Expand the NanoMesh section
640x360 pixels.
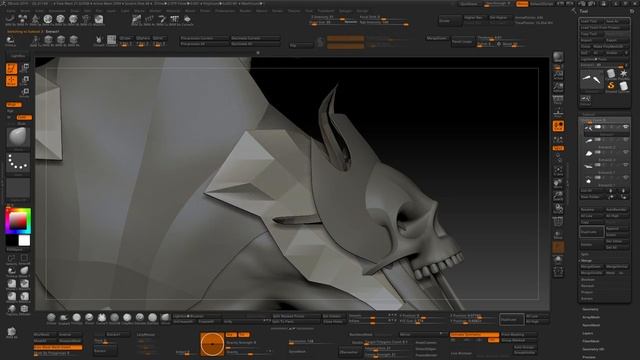591,325
